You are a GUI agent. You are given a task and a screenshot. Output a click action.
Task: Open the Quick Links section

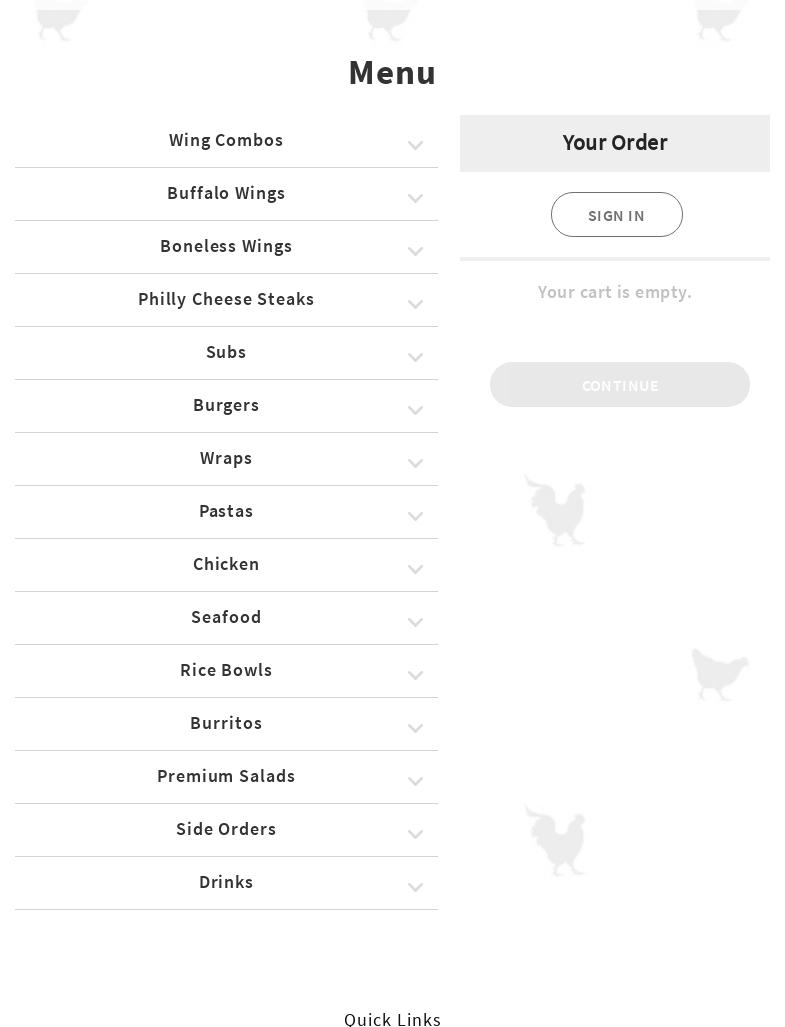click(x=392, y=1019)
